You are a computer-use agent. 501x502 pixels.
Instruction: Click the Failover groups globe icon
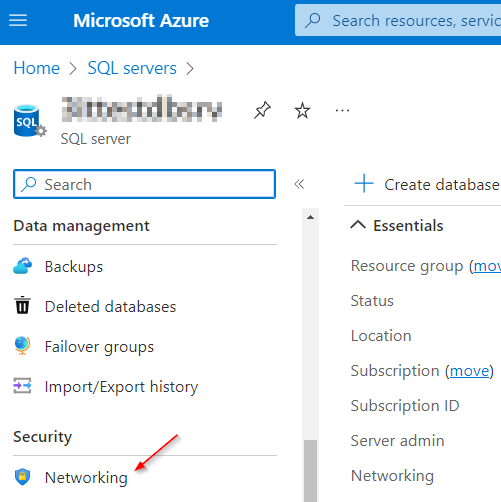(22, 346)
